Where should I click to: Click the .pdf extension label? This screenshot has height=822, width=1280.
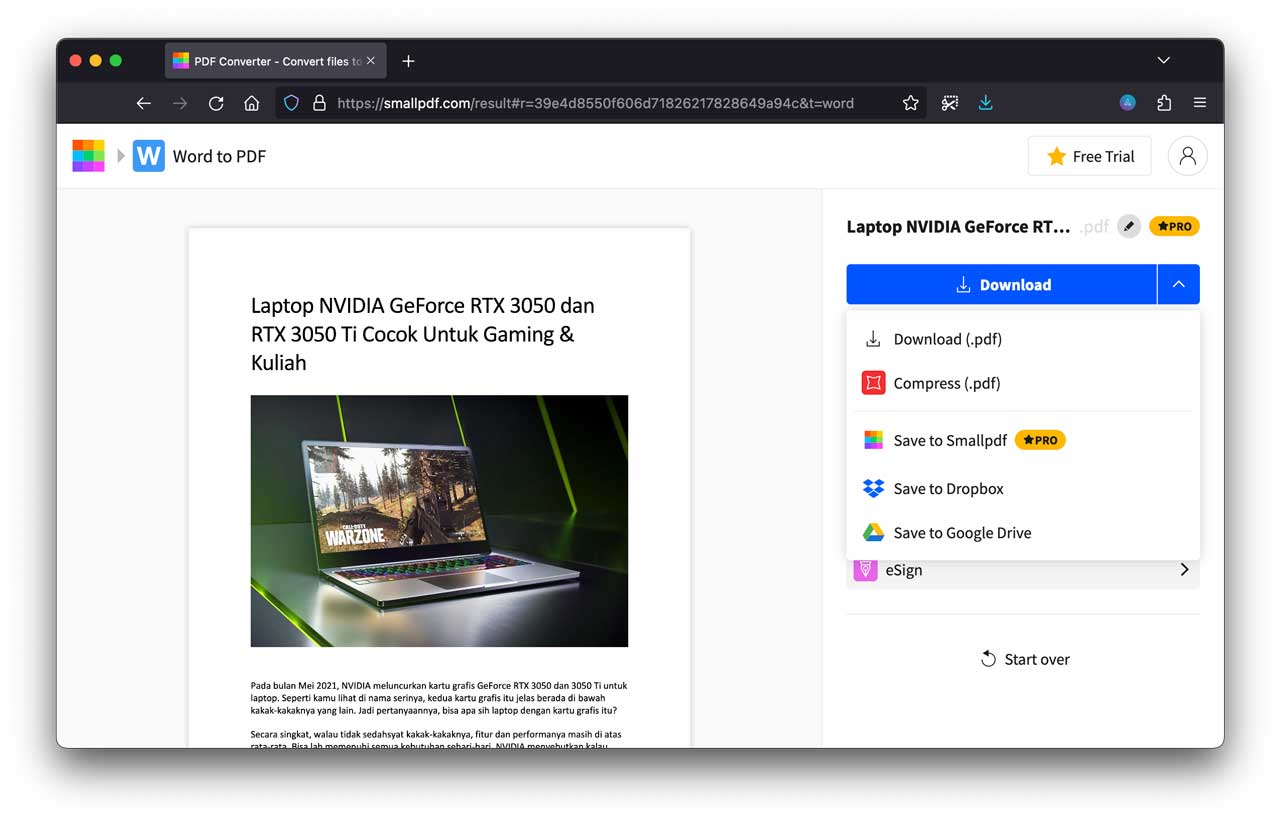(1095, 227)
